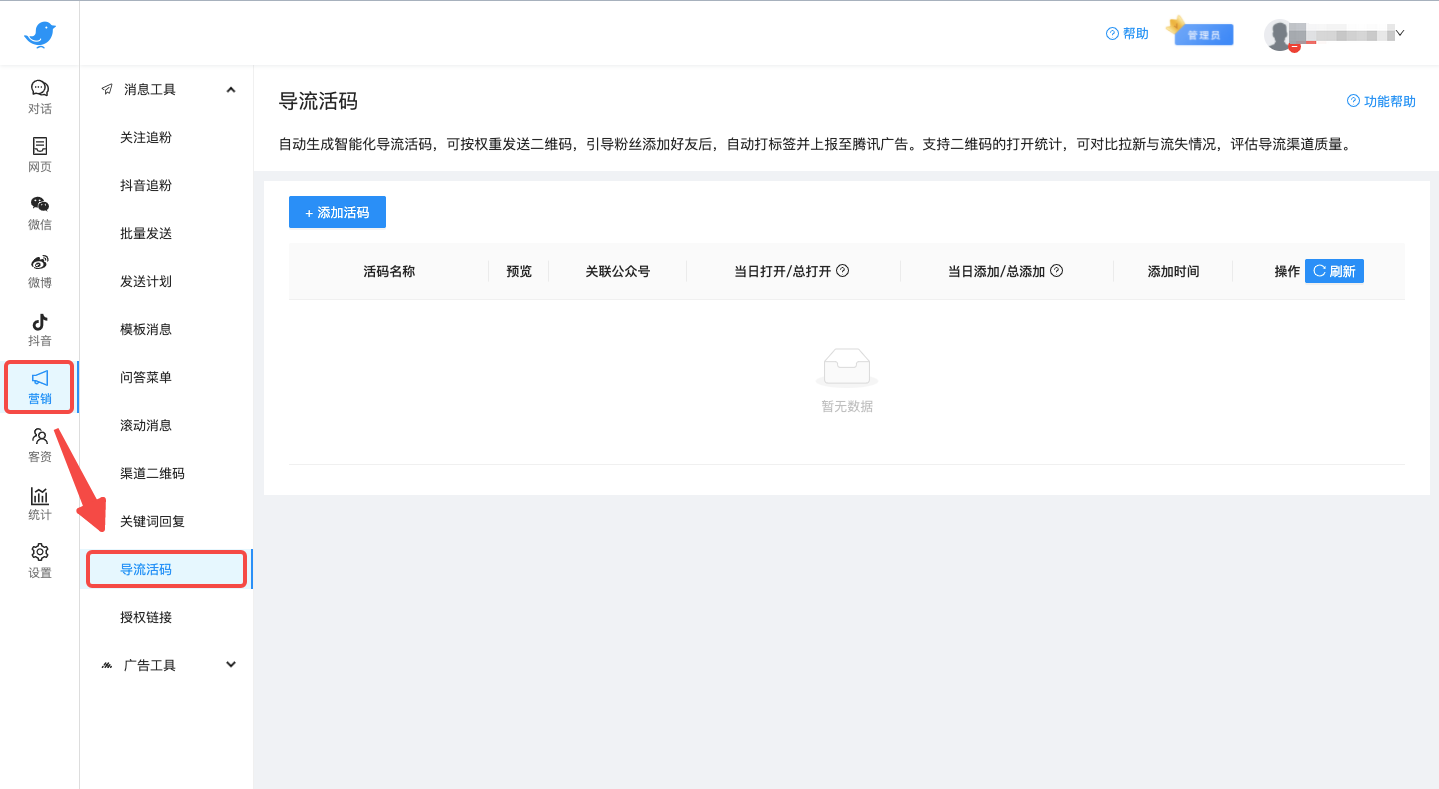Expand the 广告工具 menu group
This screenshot has height=789, width=1439.
click(x=230, y=664)
